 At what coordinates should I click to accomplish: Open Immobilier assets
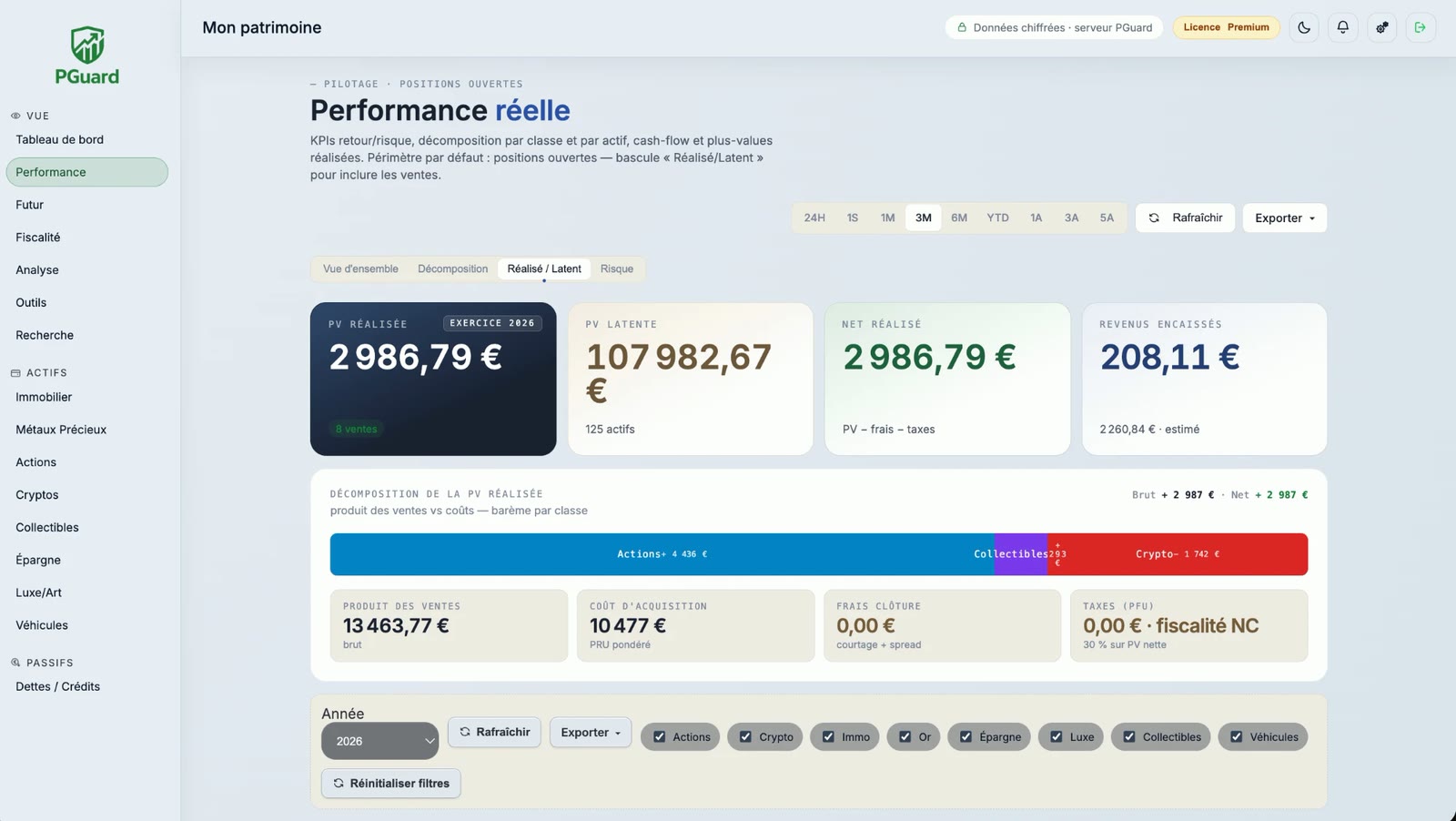(x=86, y=397)
